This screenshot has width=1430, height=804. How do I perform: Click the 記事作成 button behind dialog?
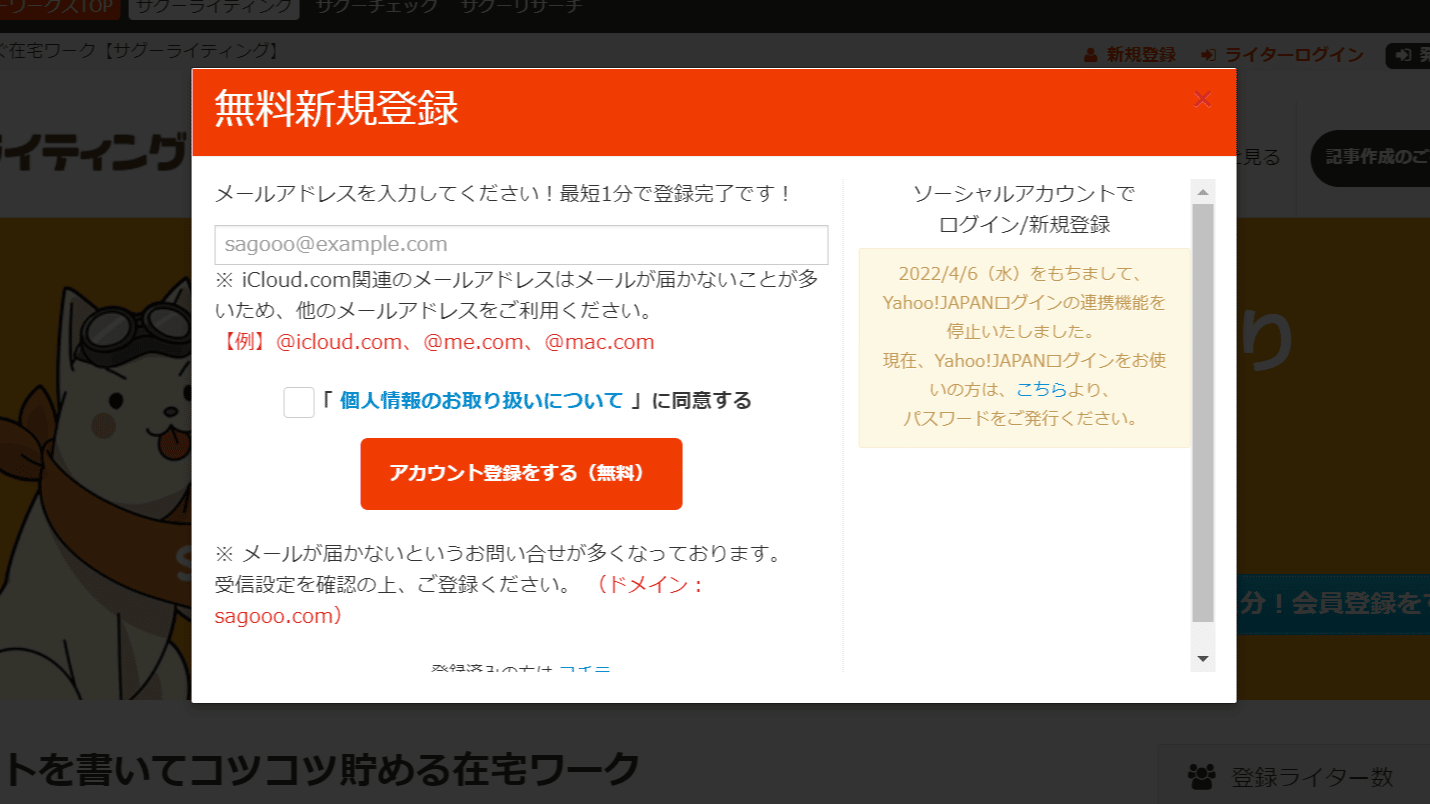pyautogui.click(x=1371, y=158)
